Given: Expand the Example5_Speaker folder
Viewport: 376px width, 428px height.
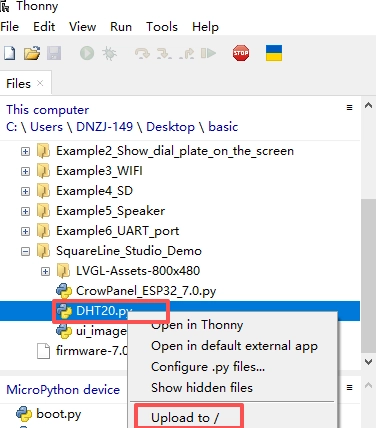Looking at the screenshot, I should tap(25, 212).
